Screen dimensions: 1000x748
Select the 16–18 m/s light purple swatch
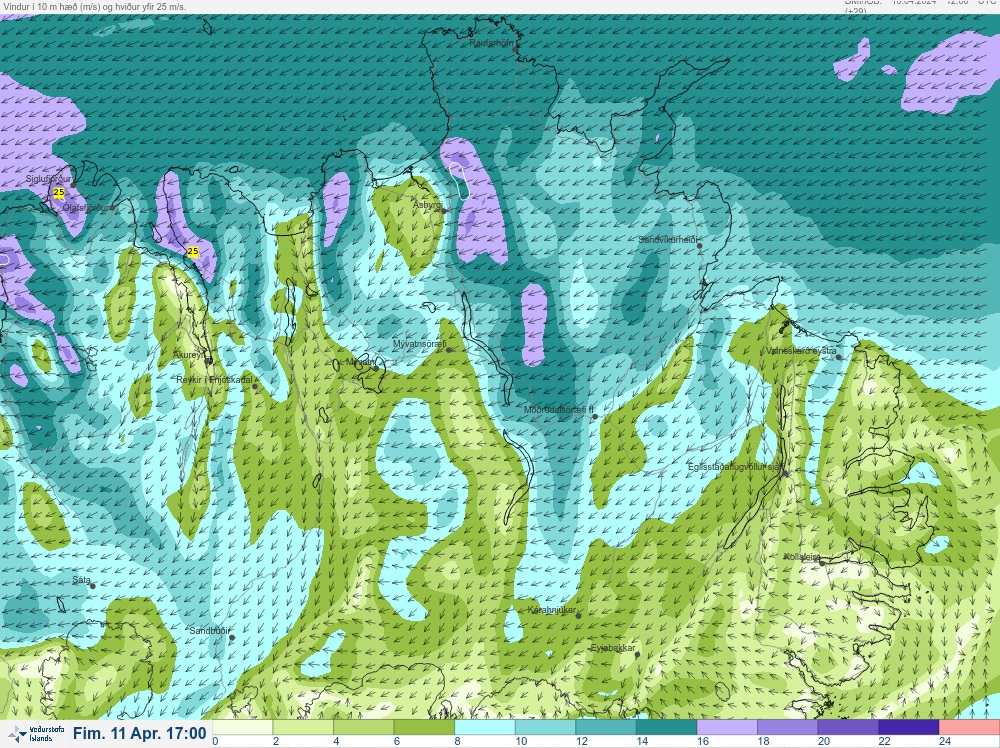[x=727, y=727]
